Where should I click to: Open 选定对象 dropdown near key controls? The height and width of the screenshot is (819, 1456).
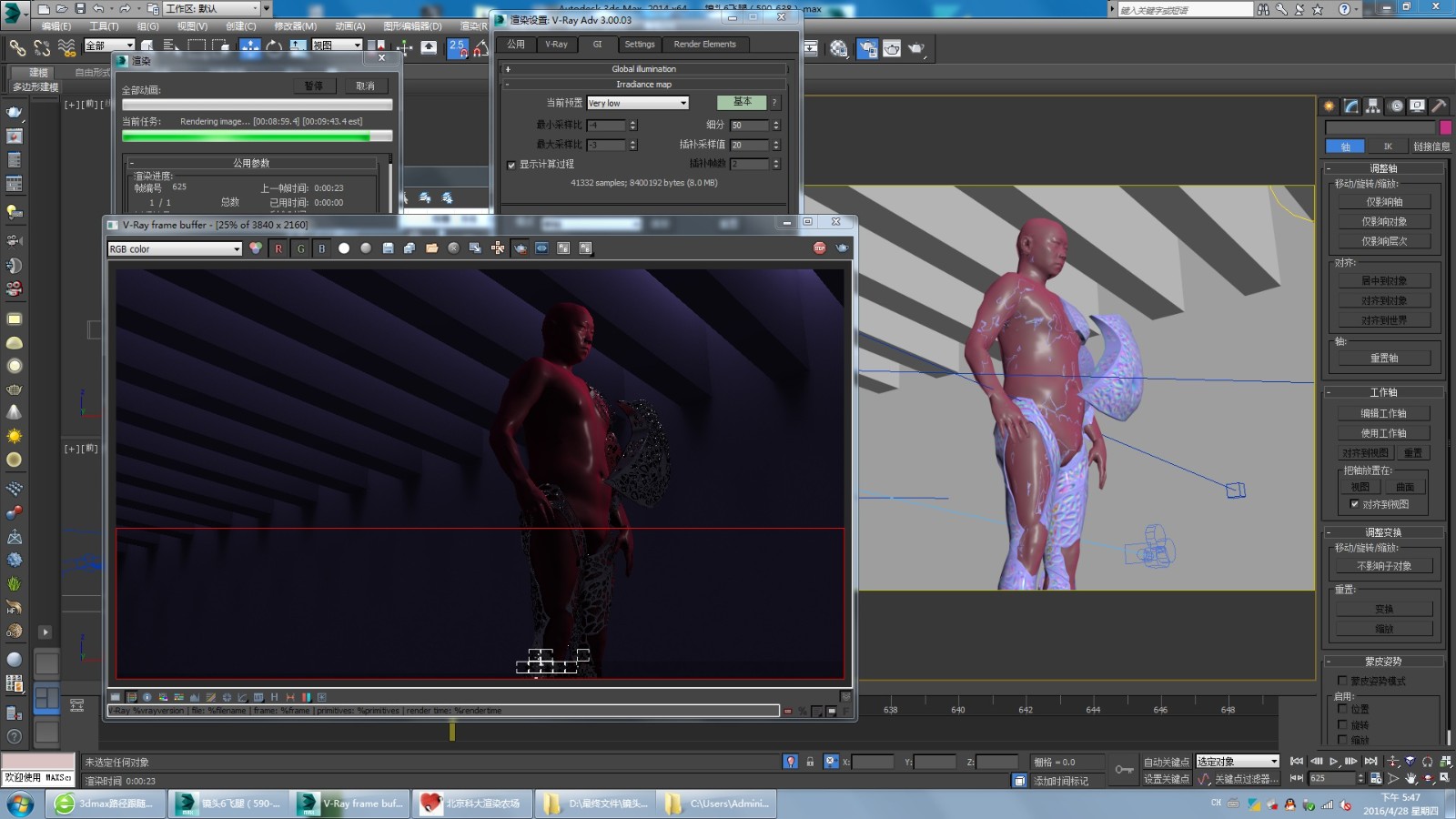1238,762
